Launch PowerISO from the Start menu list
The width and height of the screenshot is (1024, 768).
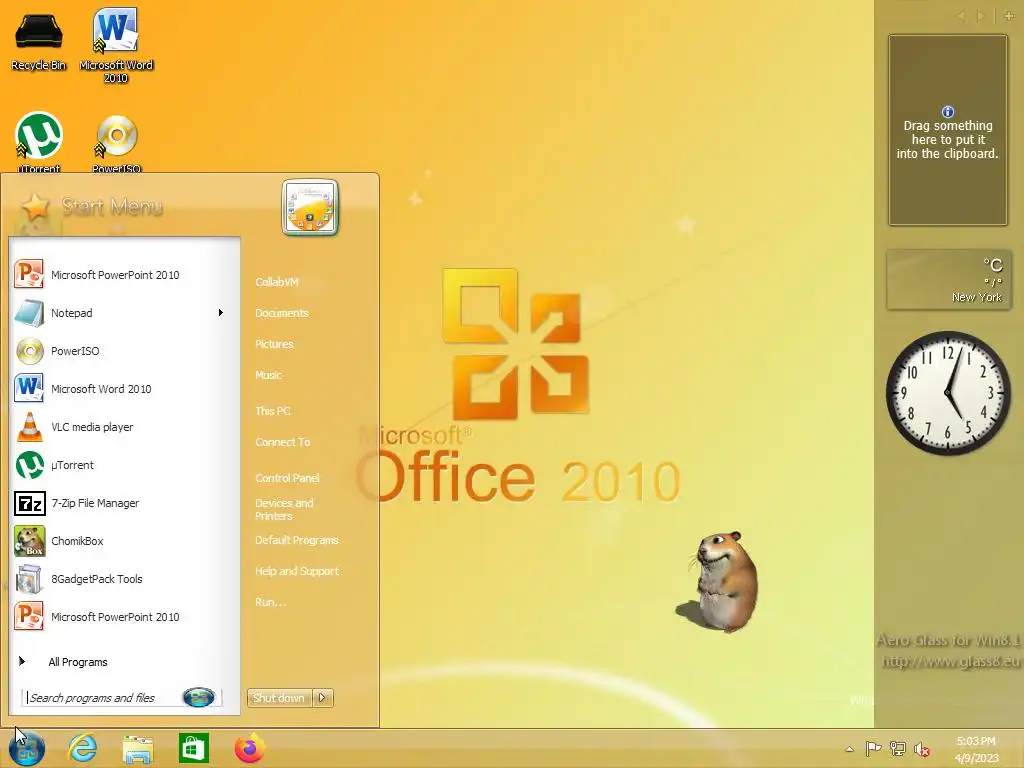coord(124,351)
